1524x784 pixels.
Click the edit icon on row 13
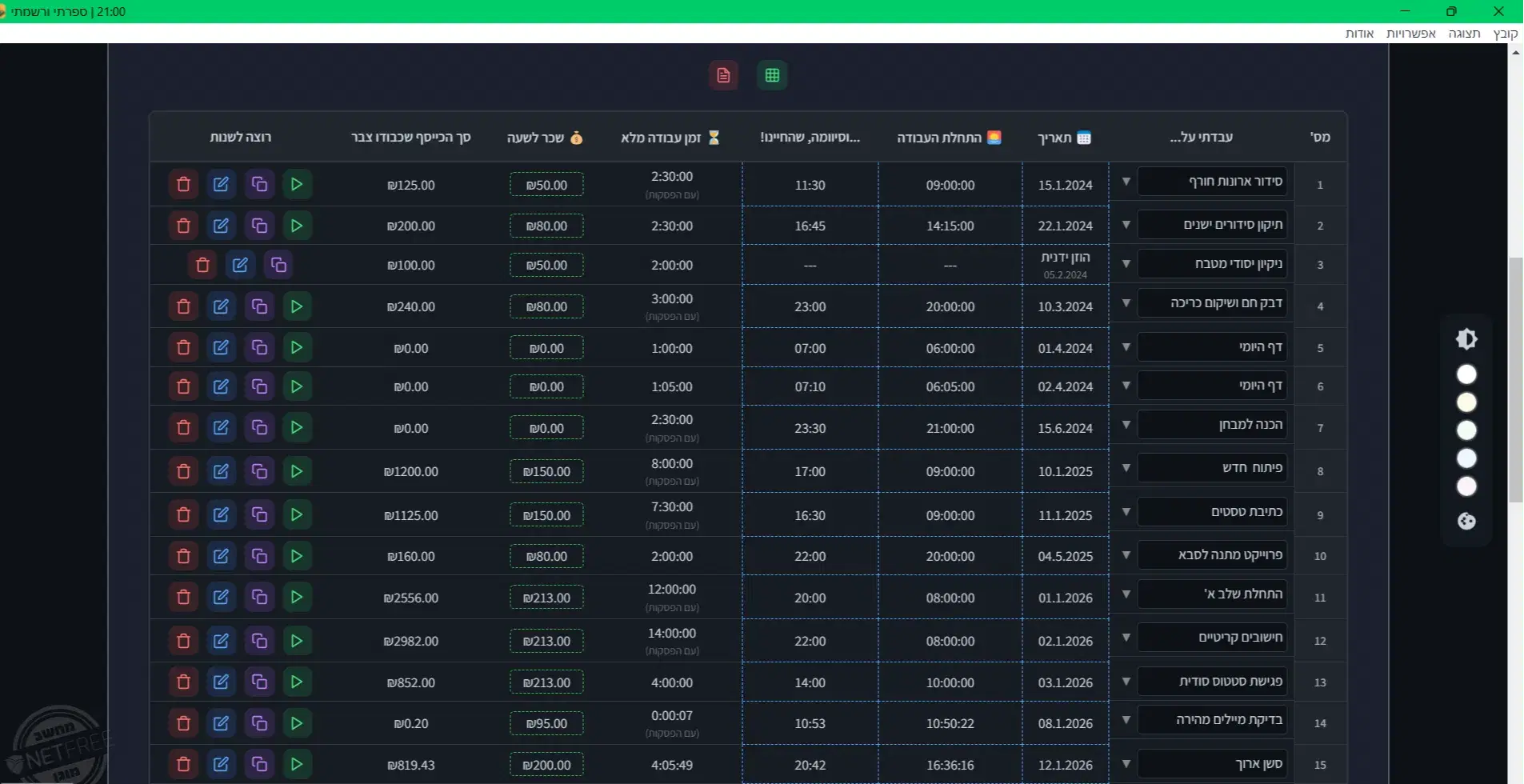click(x=221, y=682)
